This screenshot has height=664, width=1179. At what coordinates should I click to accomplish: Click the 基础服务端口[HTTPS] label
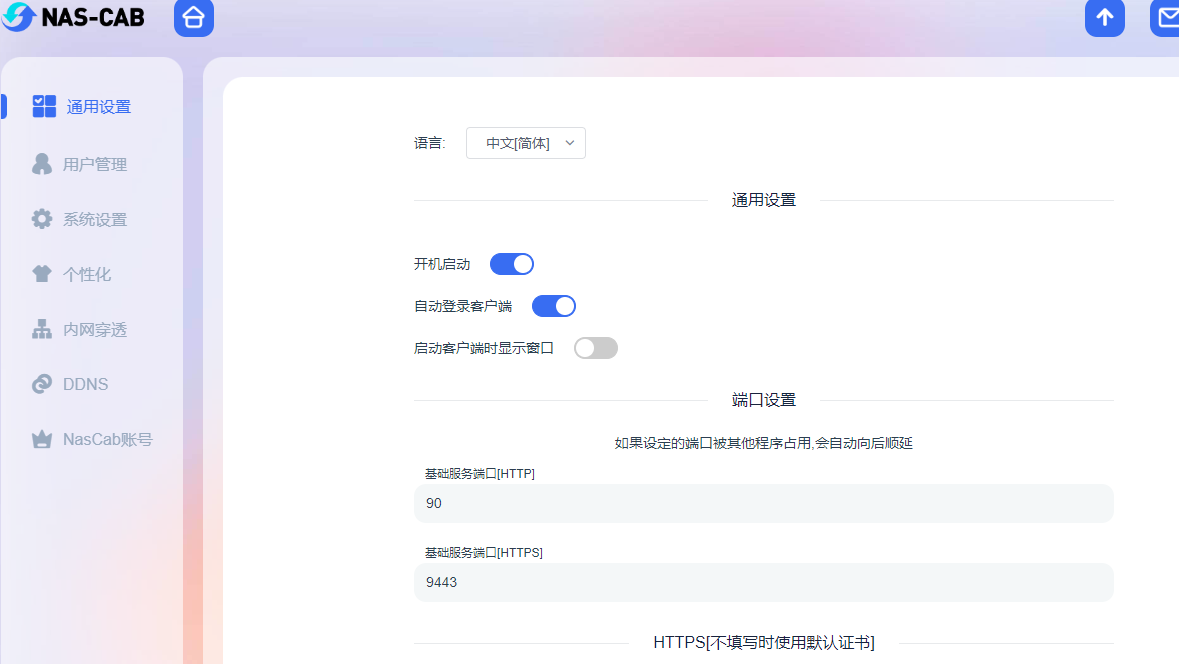click(x=483, y=553)
